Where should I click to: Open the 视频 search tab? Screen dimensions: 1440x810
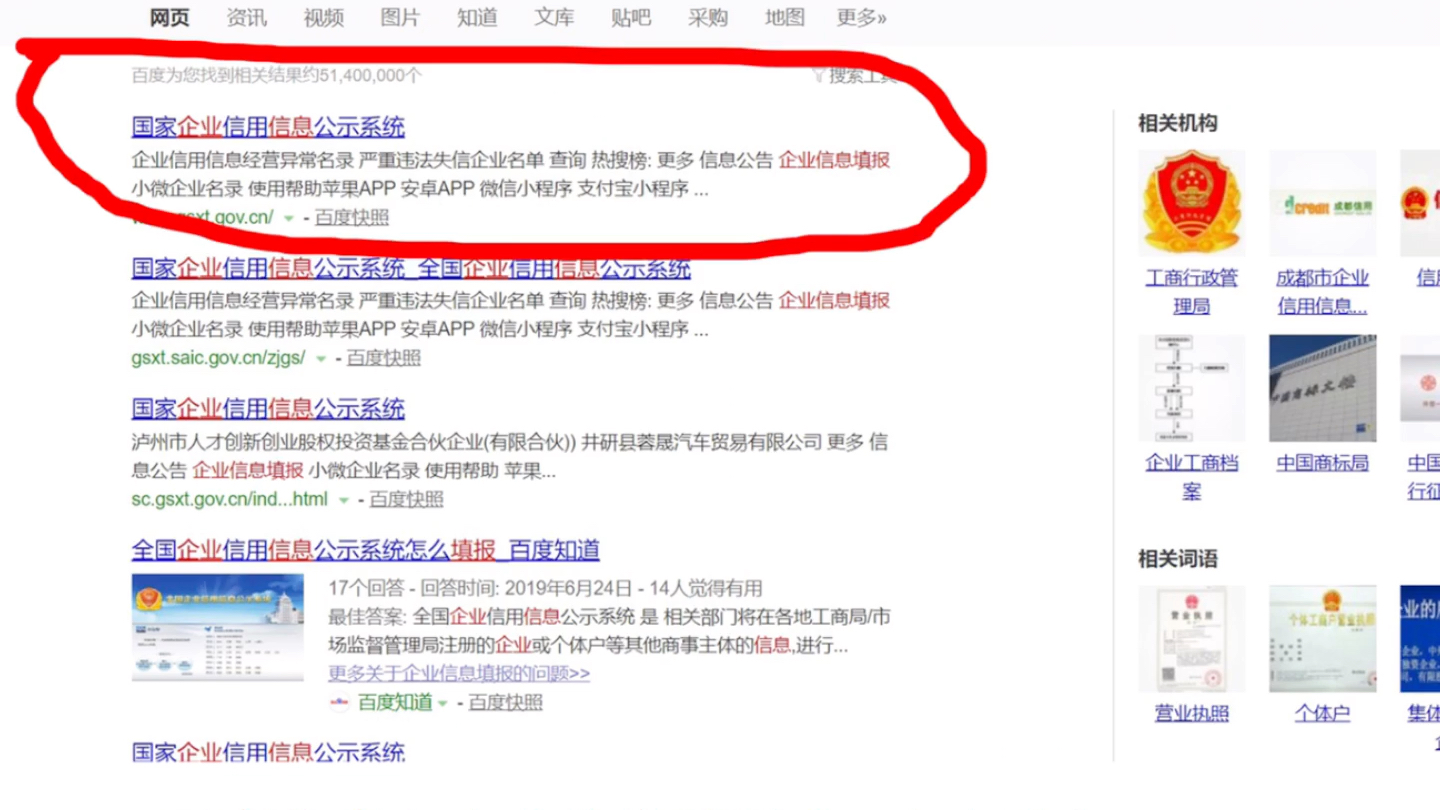323,17
